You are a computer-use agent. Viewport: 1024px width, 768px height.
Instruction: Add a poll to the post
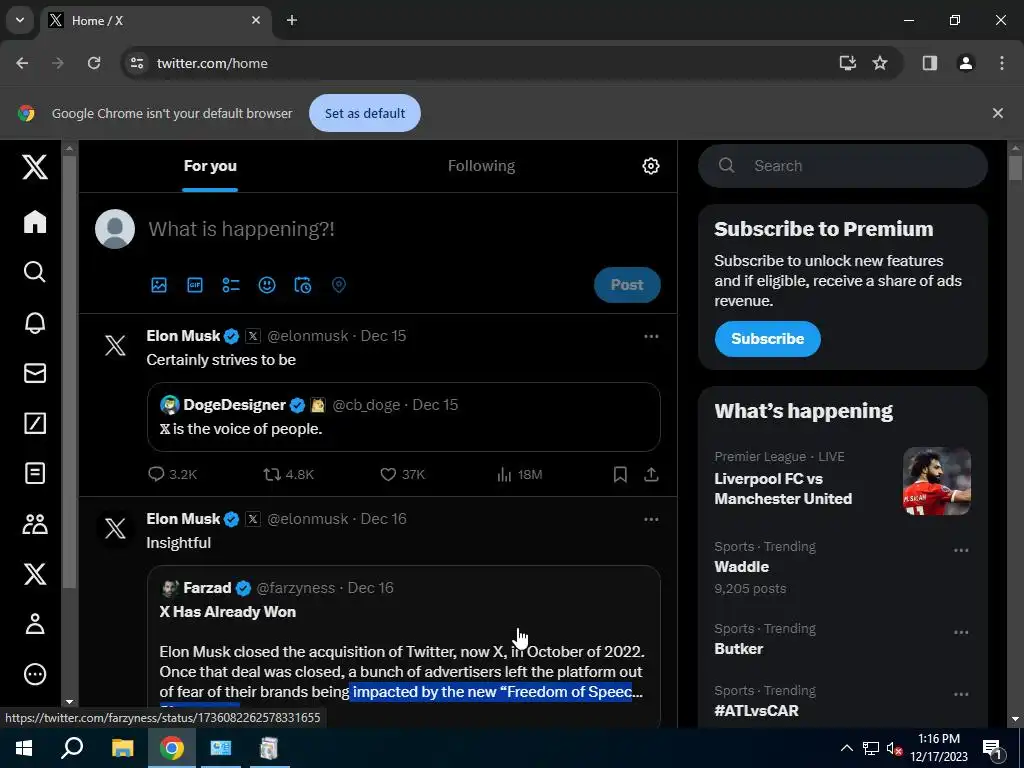231,285
